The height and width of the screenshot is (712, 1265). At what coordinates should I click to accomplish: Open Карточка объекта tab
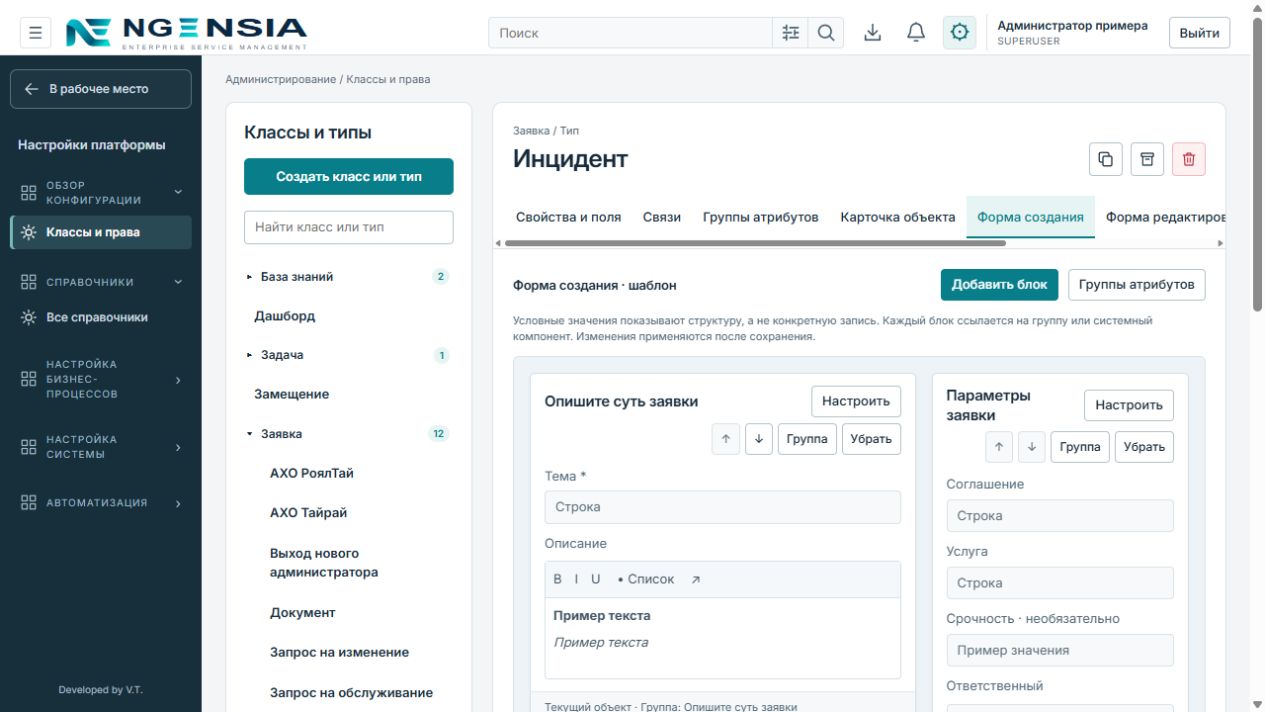(x=898, y=217)
